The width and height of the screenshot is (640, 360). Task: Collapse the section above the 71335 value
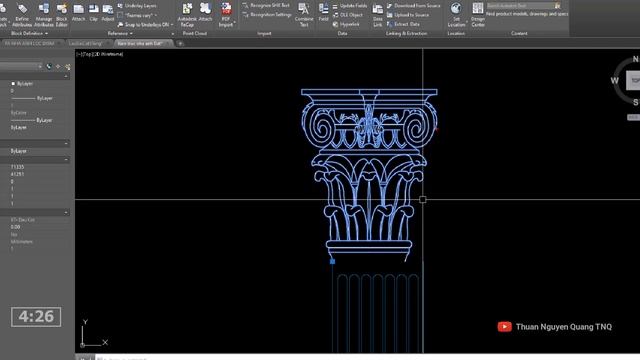[66, 160]
